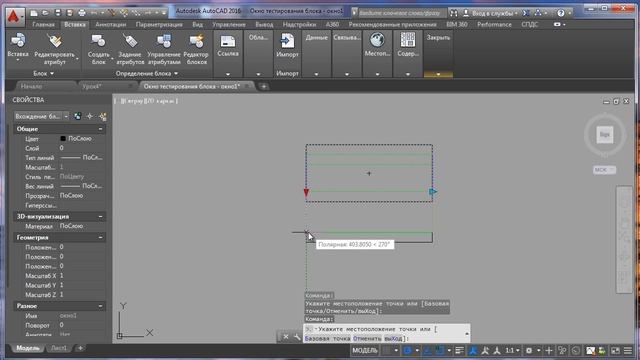The image size is (640, 360).
Task: Toggle МОДЕЛЬ space button in status bar
Action: (x=365, y=351)
